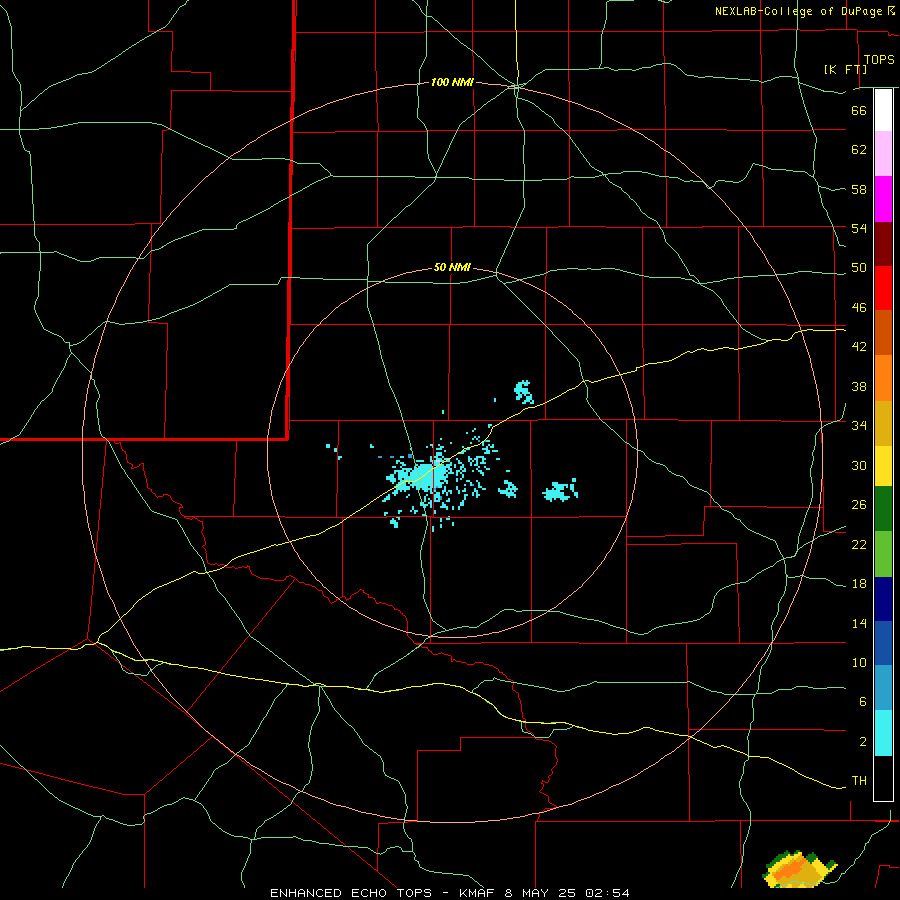The height and width of the screenshot is (900, 900).
Task: Click the KMAF station identifier in caption
Action: (479, 893)
